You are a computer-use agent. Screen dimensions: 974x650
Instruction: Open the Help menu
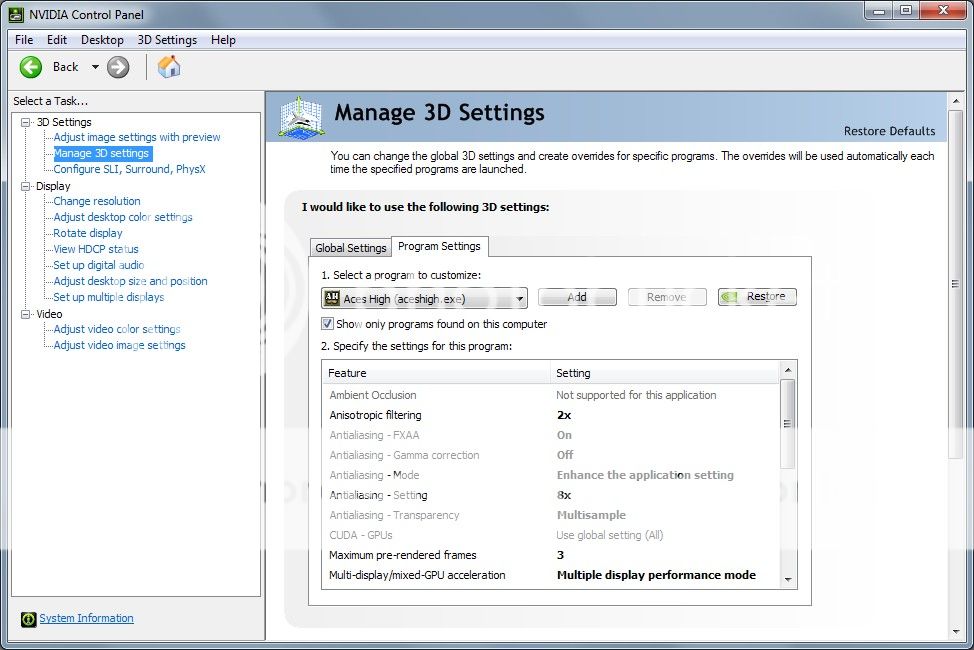pyautogui.click(x=223, y=40)
